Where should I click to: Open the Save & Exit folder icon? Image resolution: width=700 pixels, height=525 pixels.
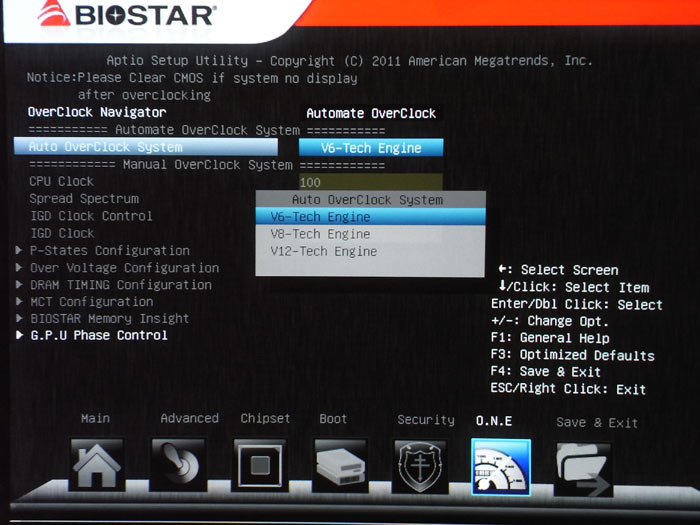(583, 469)
